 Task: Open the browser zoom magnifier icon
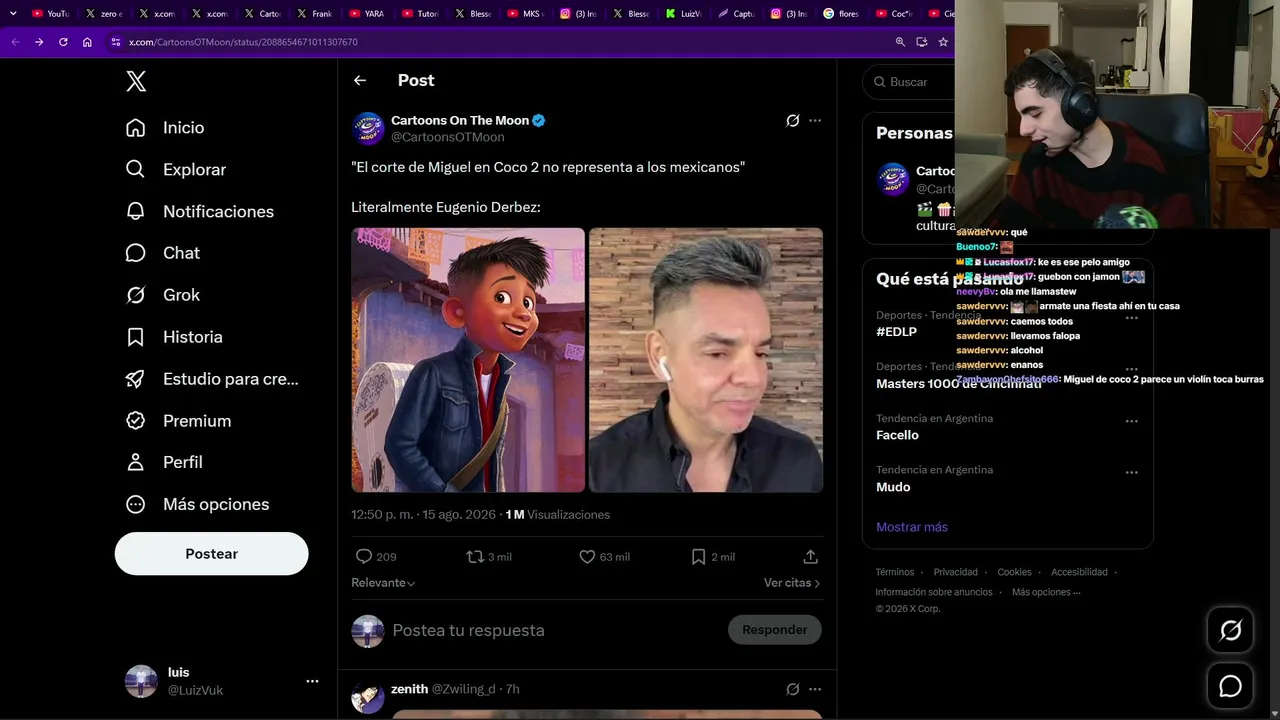[900, 42]
